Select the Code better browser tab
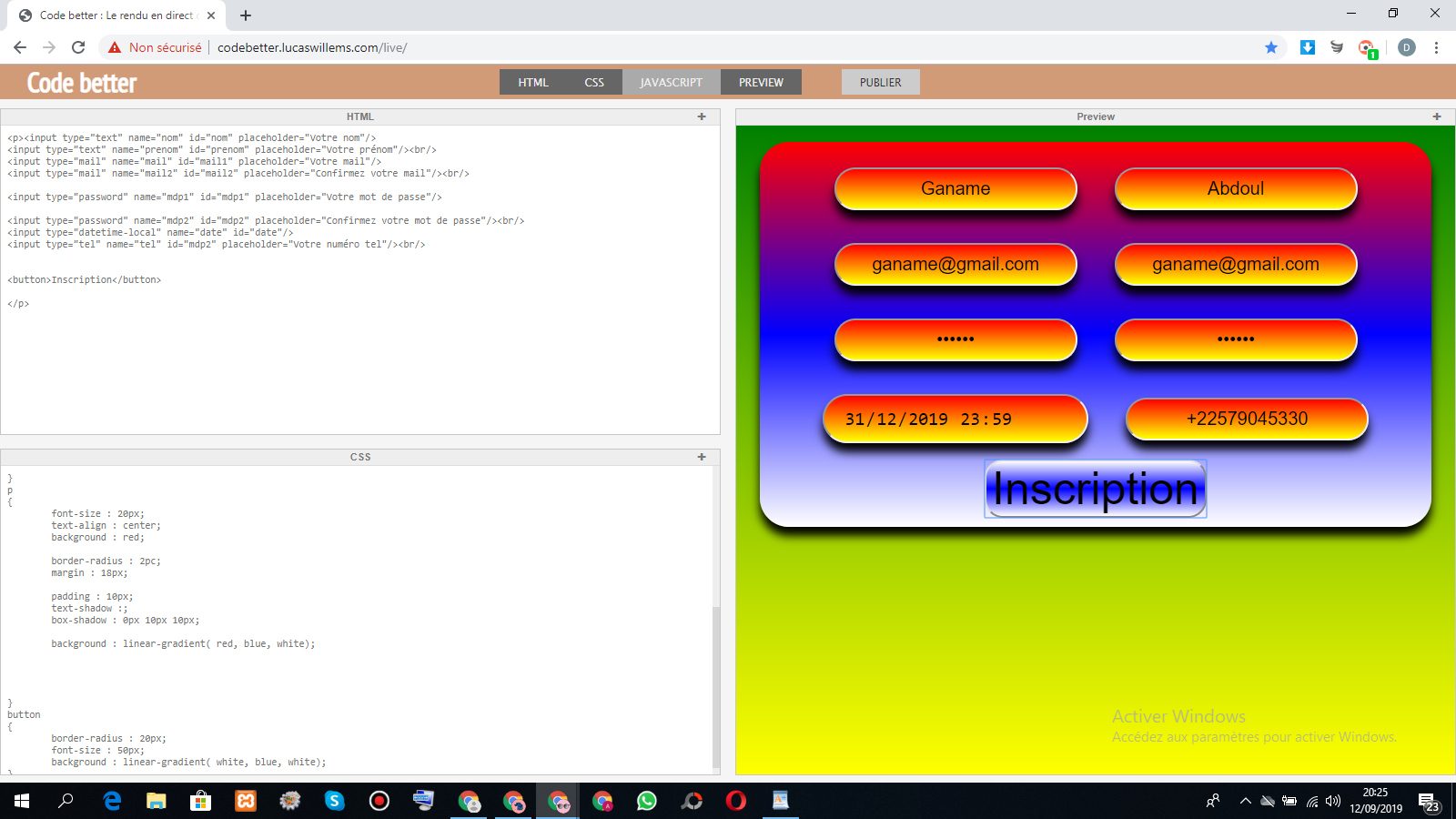Image resolution: width=1456 pixels, height=819 pixels. [x=116, y=15]
